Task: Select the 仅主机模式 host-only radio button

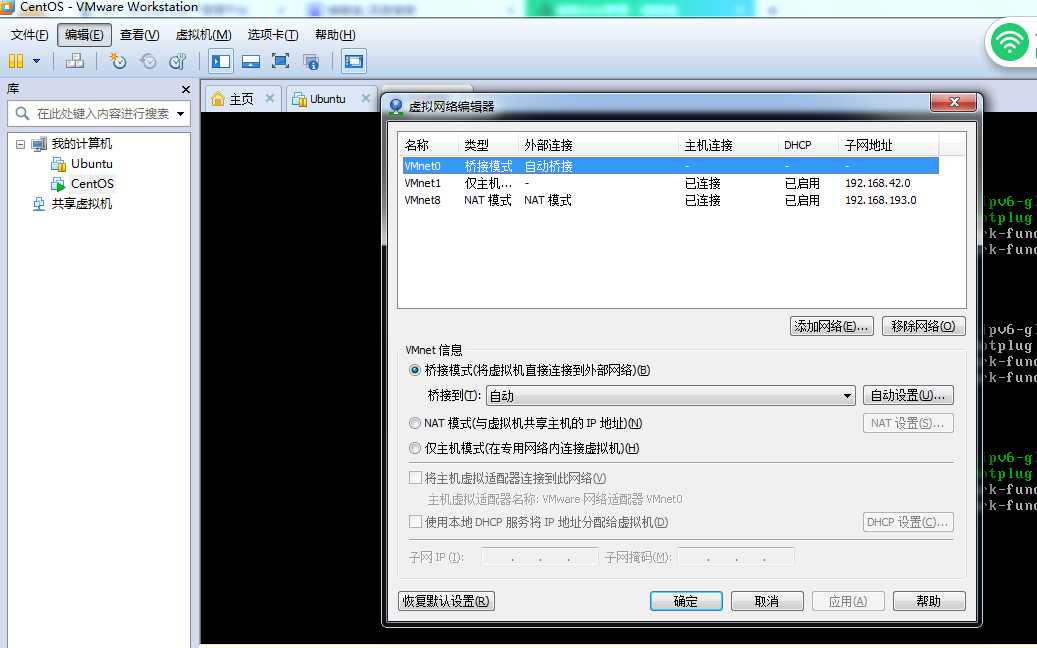Action: coord(415,448)
